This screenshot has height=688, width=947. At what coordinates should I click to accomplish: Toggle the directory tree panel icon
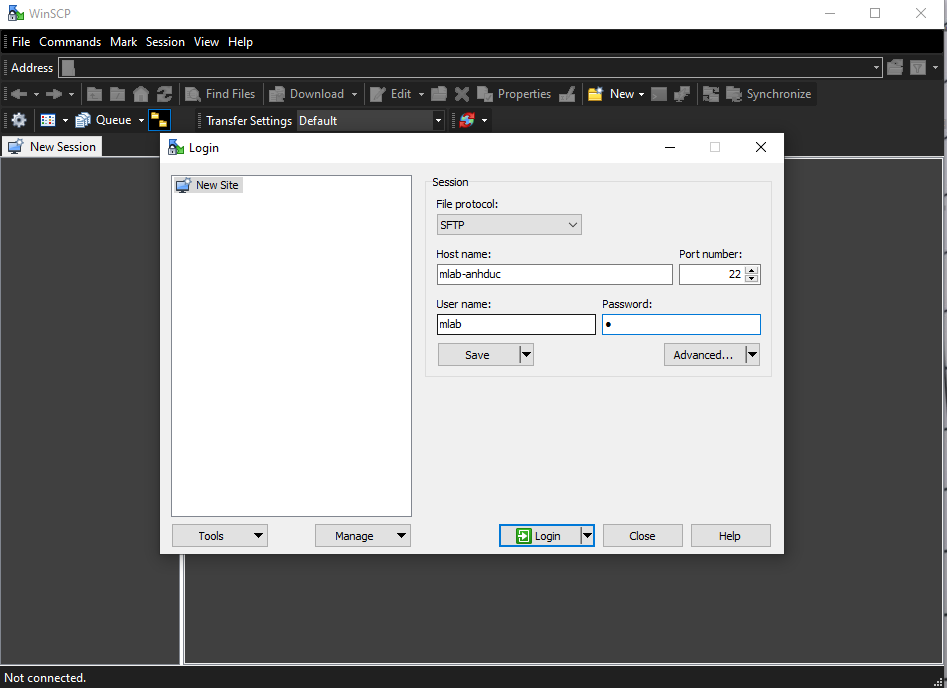[159, 120]
